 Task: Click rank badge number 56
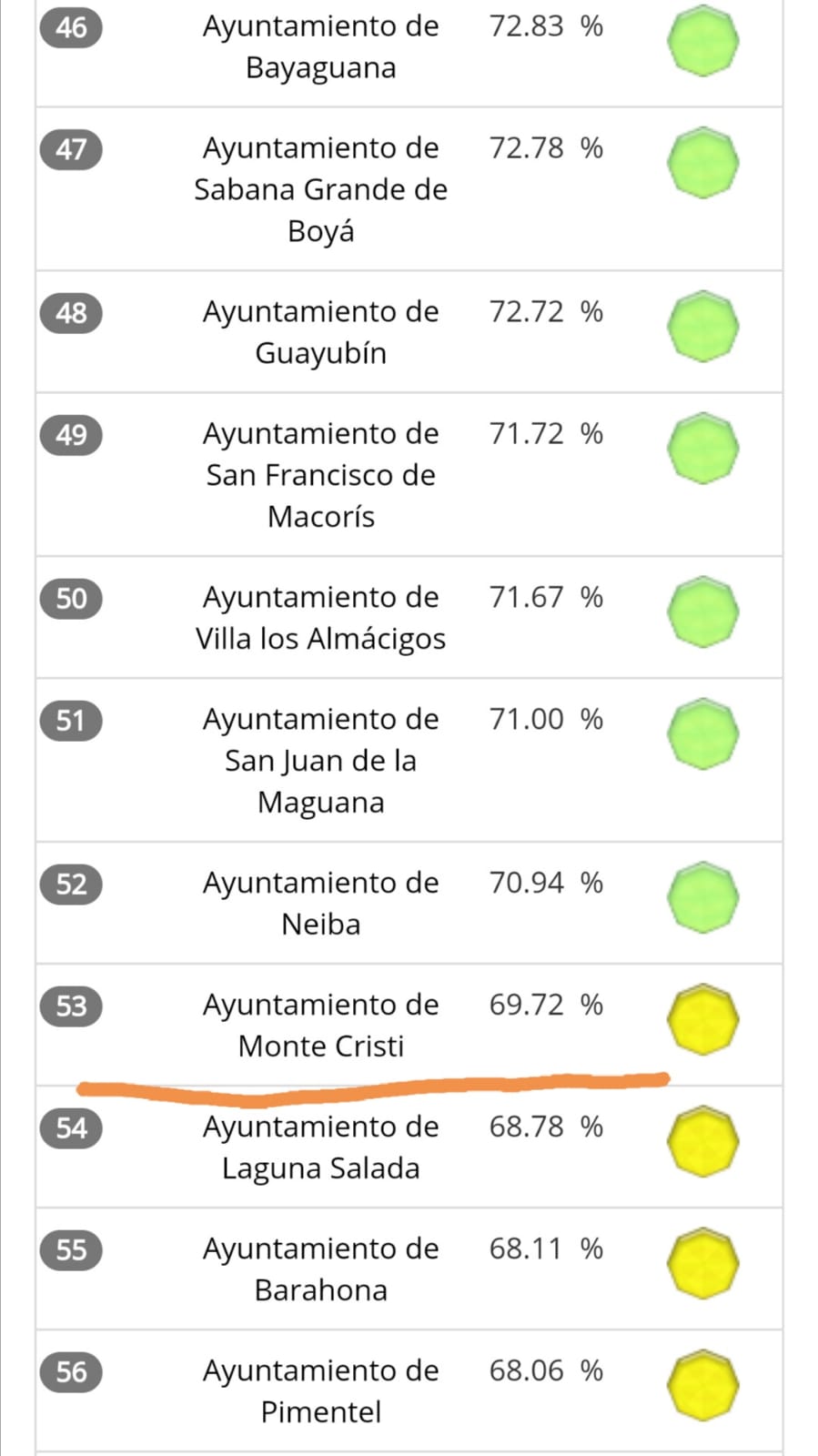(71, 1372)
